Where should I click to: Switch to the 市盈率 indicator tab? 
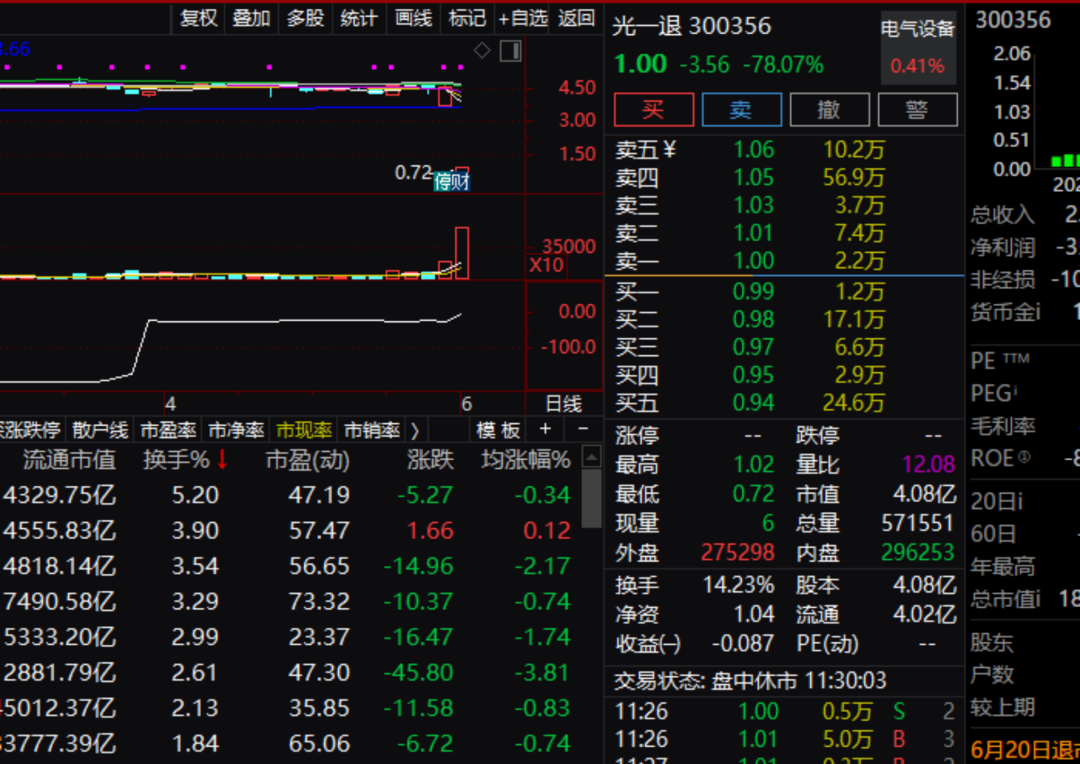coord(167,430)
